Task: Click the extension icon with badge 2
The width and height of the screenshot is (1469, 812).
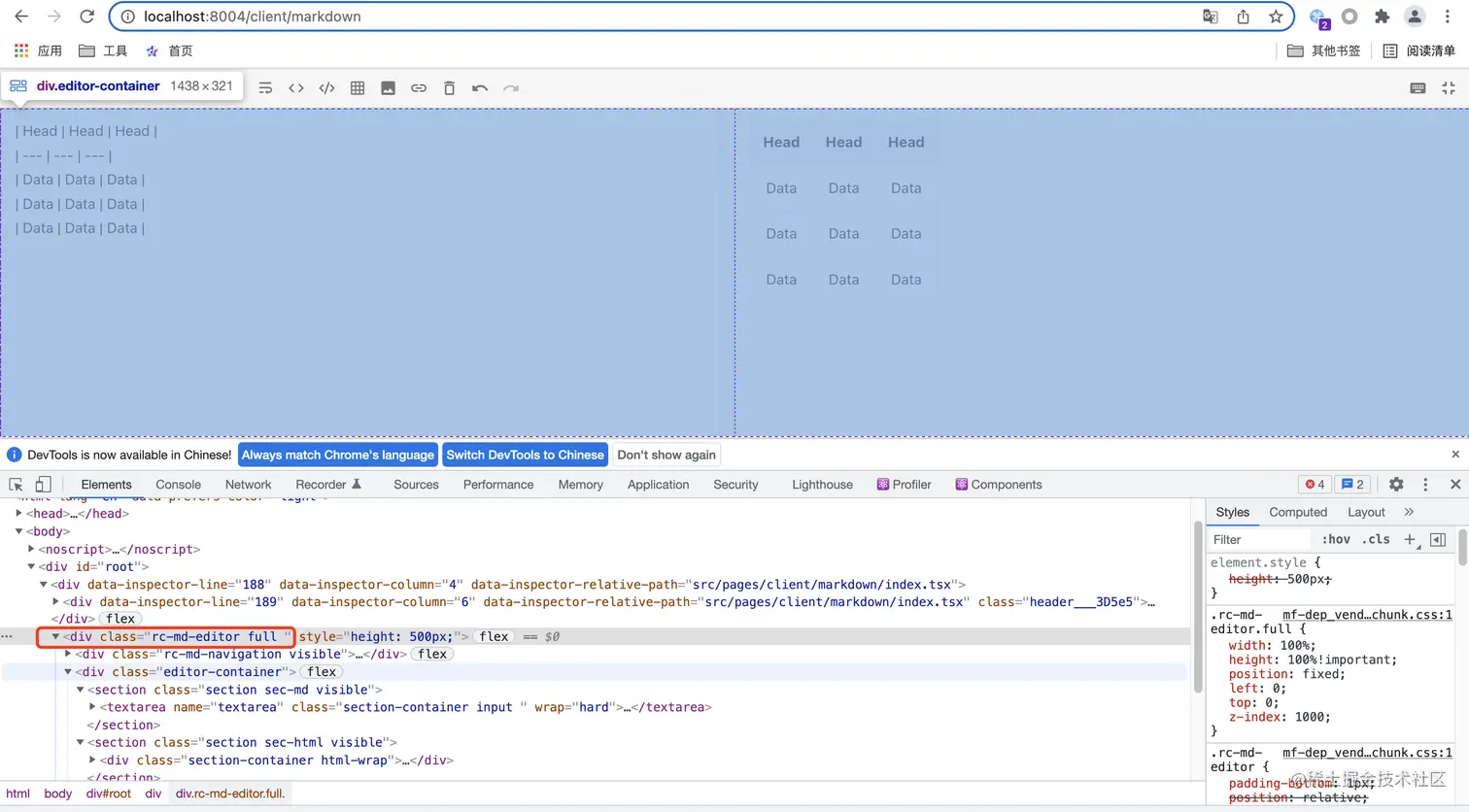Action: pyautogui.click(x=1318, y=17)
